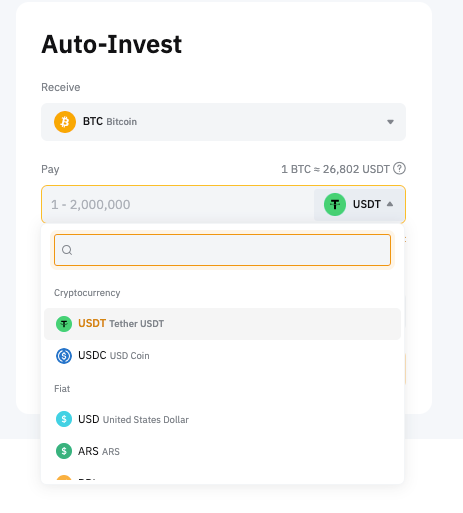Click into the currency search box
Screen dimensions: 463x513
(222, 250)
